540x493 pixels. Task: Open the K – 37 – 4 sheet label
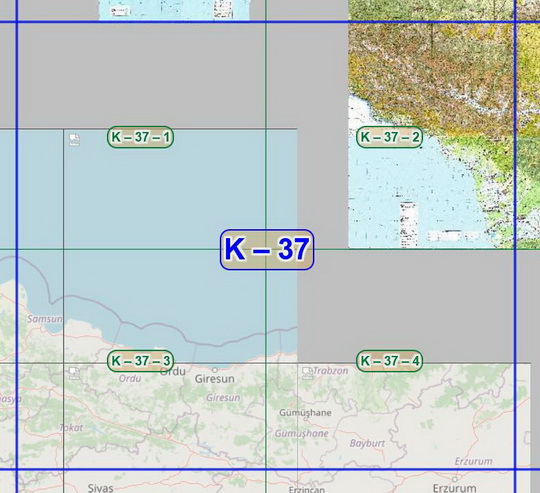point(390,361)
